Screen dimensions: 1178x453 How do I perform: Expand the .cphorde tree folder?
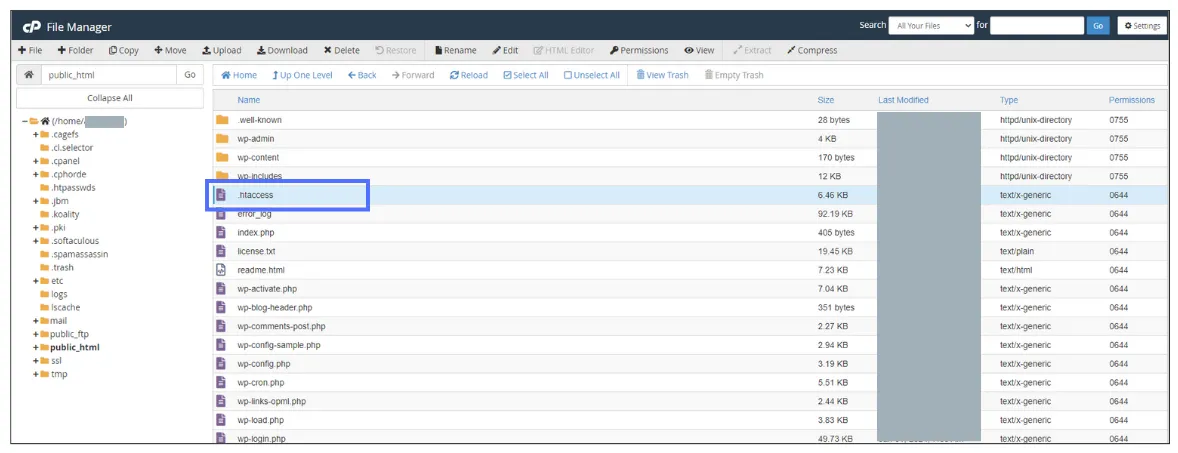35,174
